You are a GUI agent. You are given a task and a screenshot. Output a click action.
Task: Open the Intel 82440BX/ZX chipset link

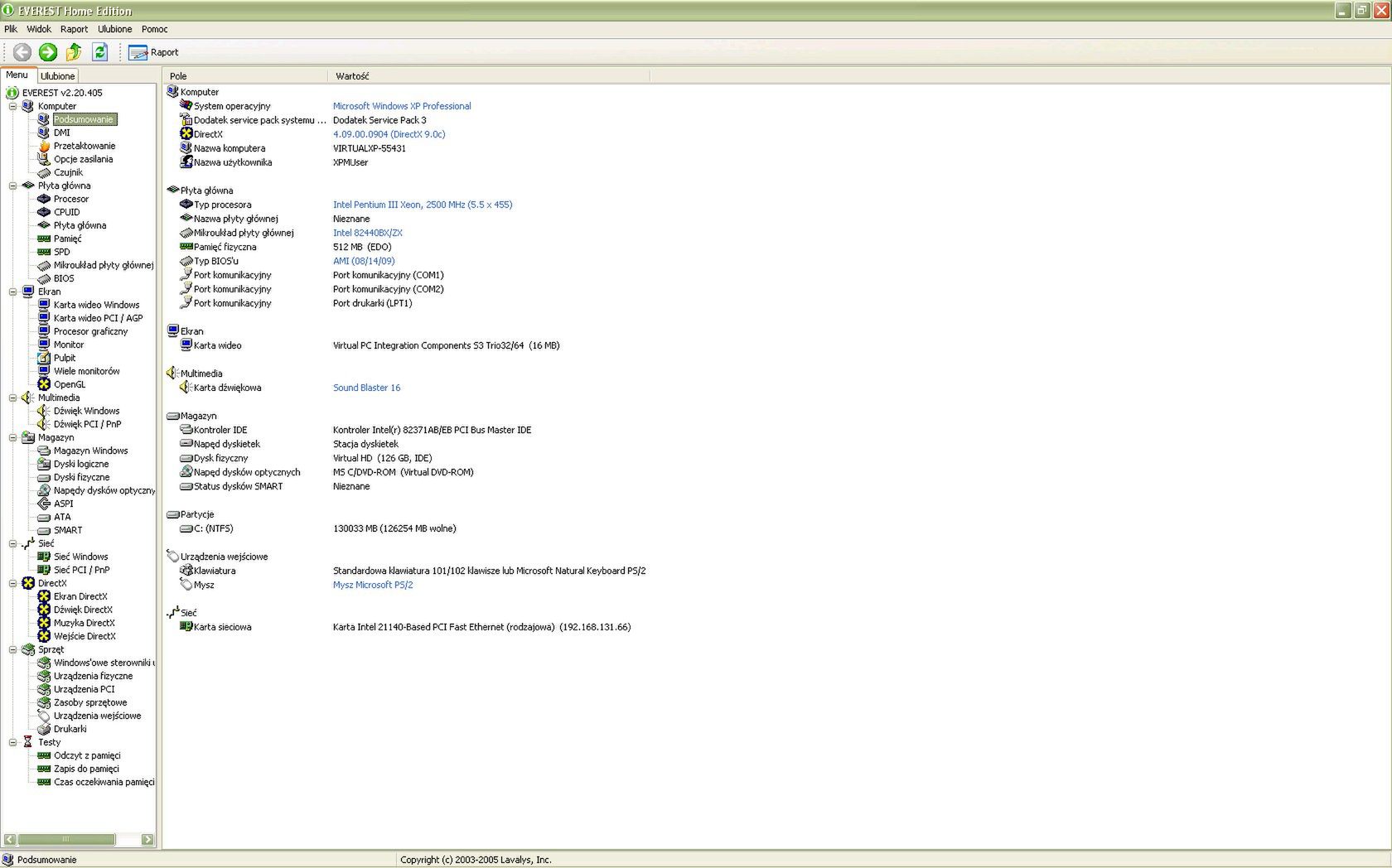(368, 233)
